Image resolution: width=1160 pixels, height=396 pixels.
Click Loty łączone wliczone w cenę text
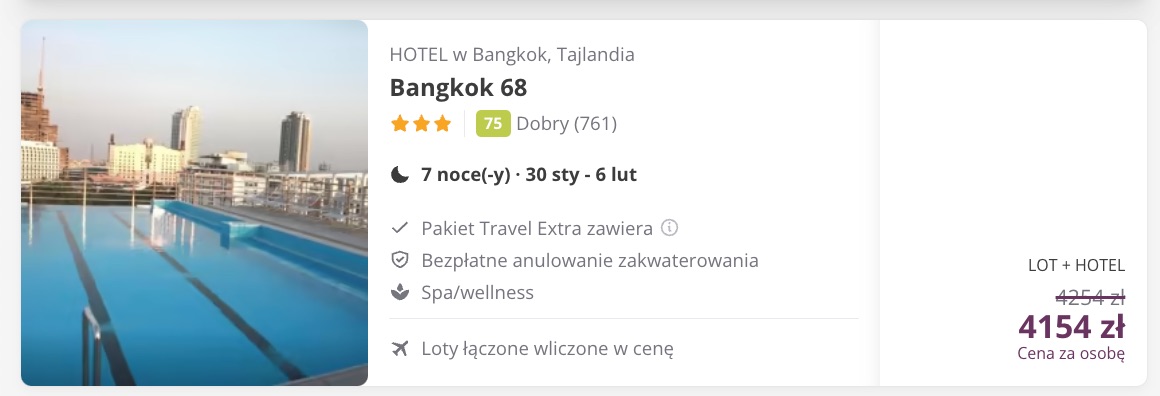pyautogui.click(x=547, y=348)
